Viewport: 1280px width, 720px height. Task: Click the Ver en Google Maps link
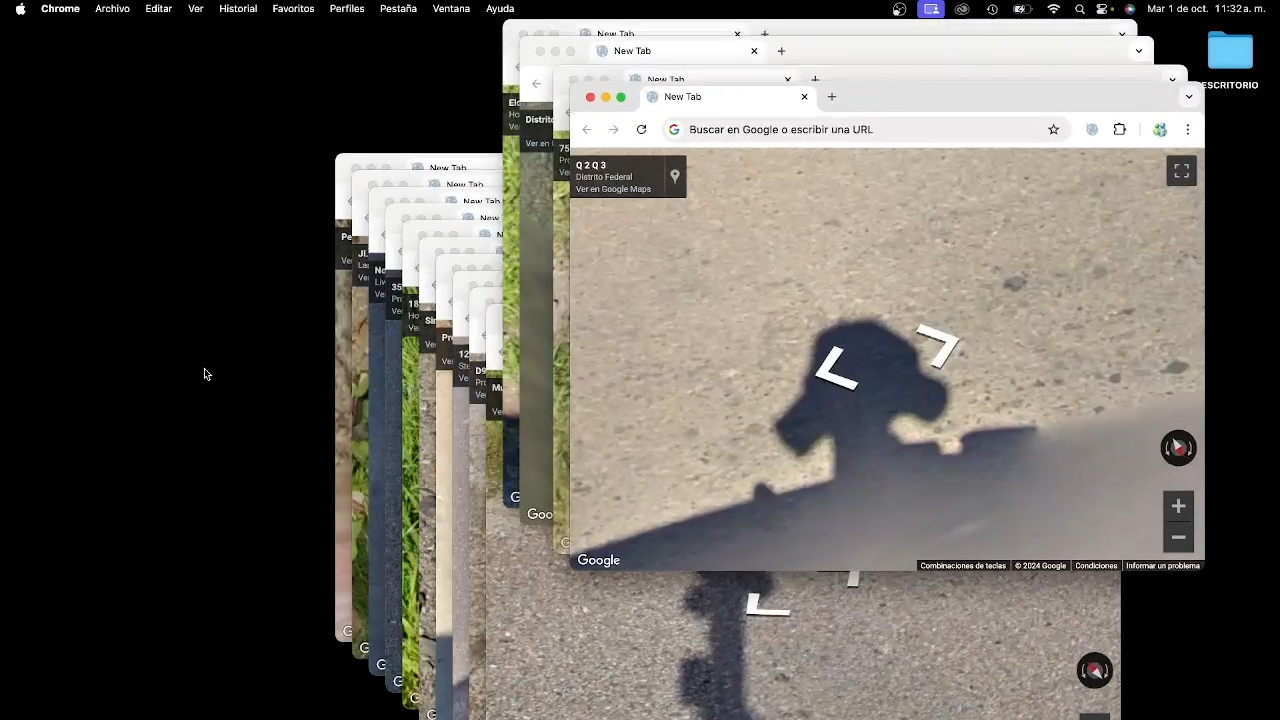613,189
